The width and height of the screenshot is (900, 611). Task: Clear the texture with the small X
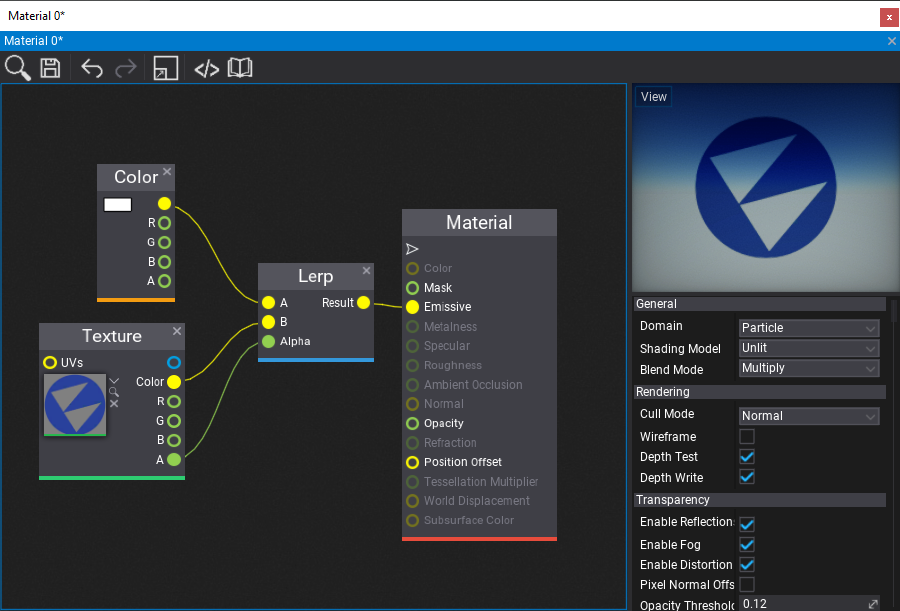click(114, 404)
